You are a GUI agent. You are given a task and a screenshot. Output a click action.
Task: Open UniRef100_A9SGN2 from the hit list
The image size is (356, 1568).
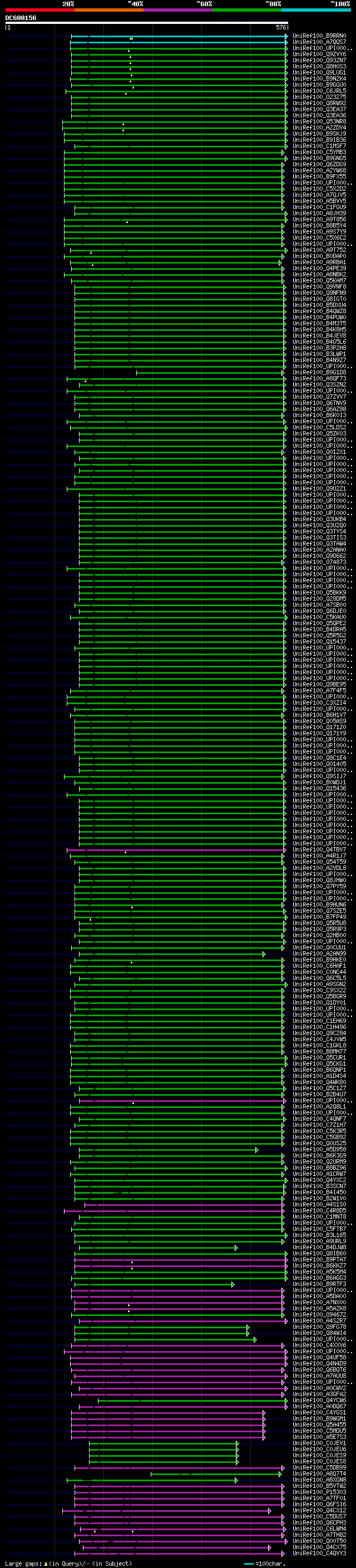pyautogui.click(x=319, y=985)
